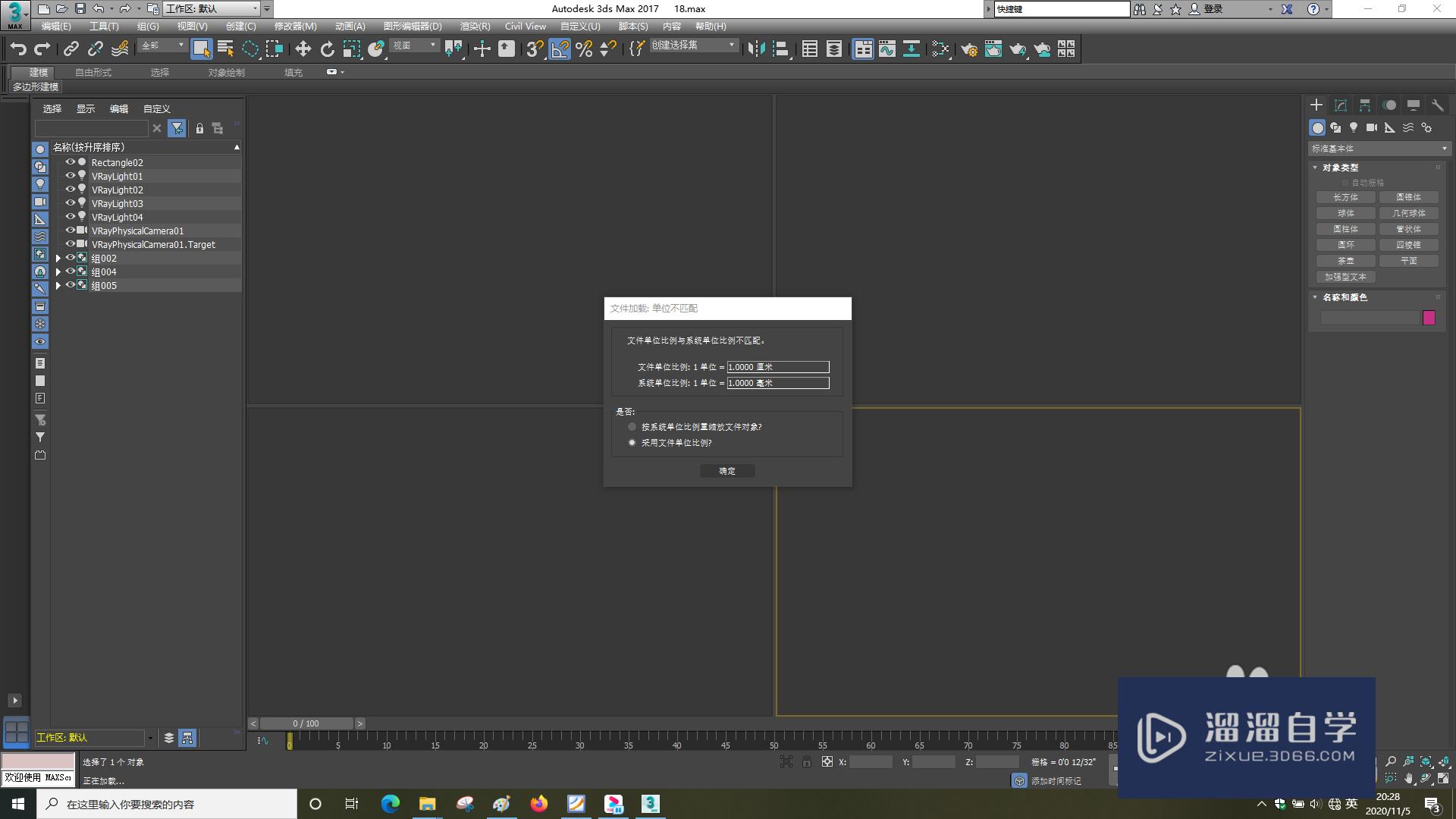Click the Redo arrow in main toolbar

(42, 49)
